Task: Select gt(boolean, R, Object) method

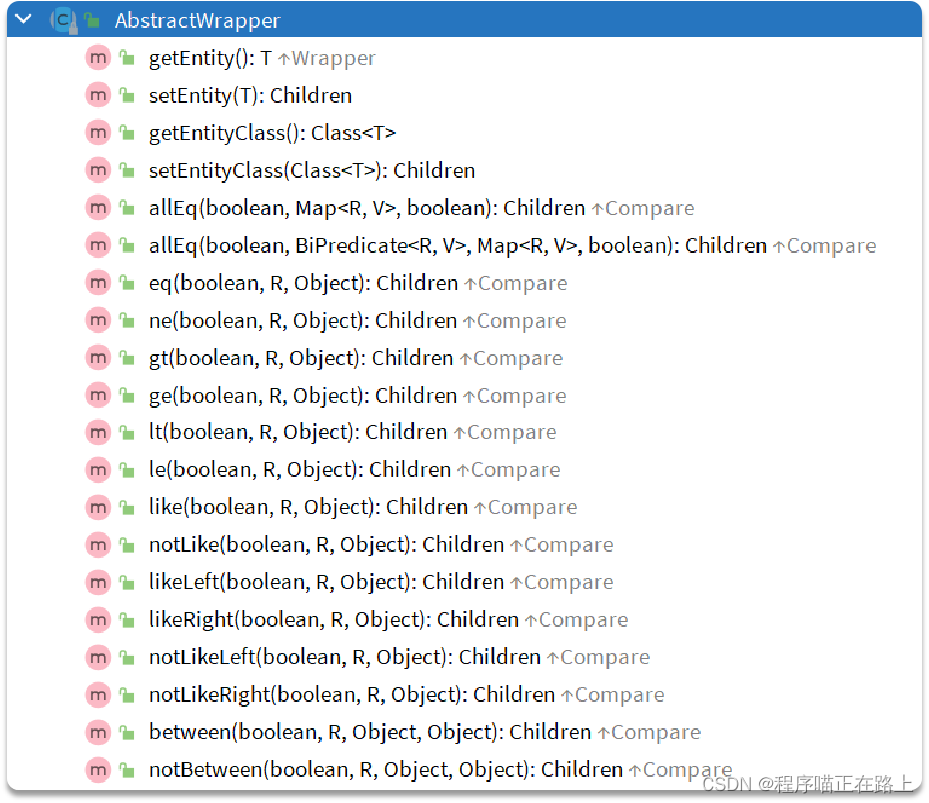Action: click(301, 358)
